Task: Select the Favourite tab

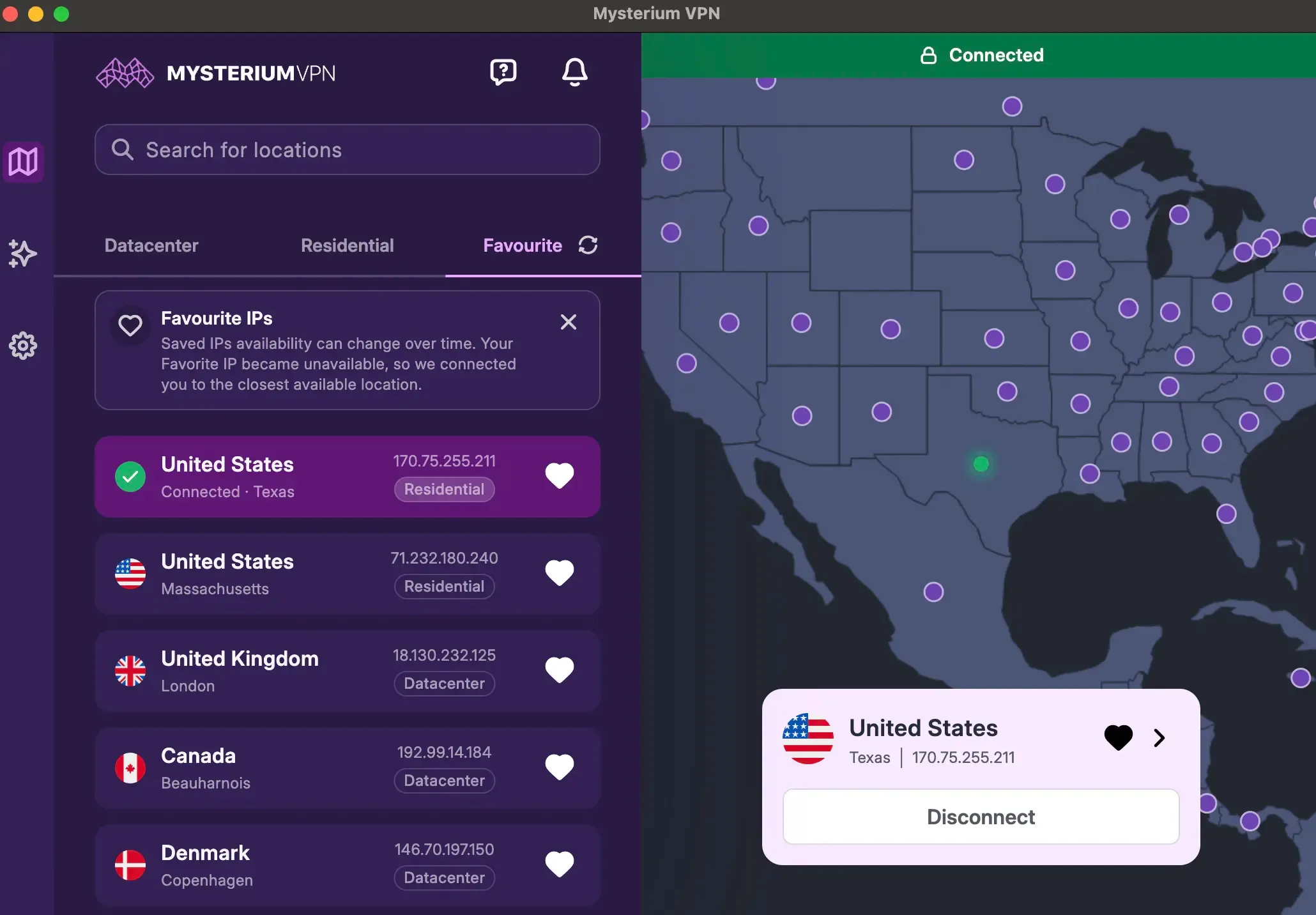Action: [523, 245]
